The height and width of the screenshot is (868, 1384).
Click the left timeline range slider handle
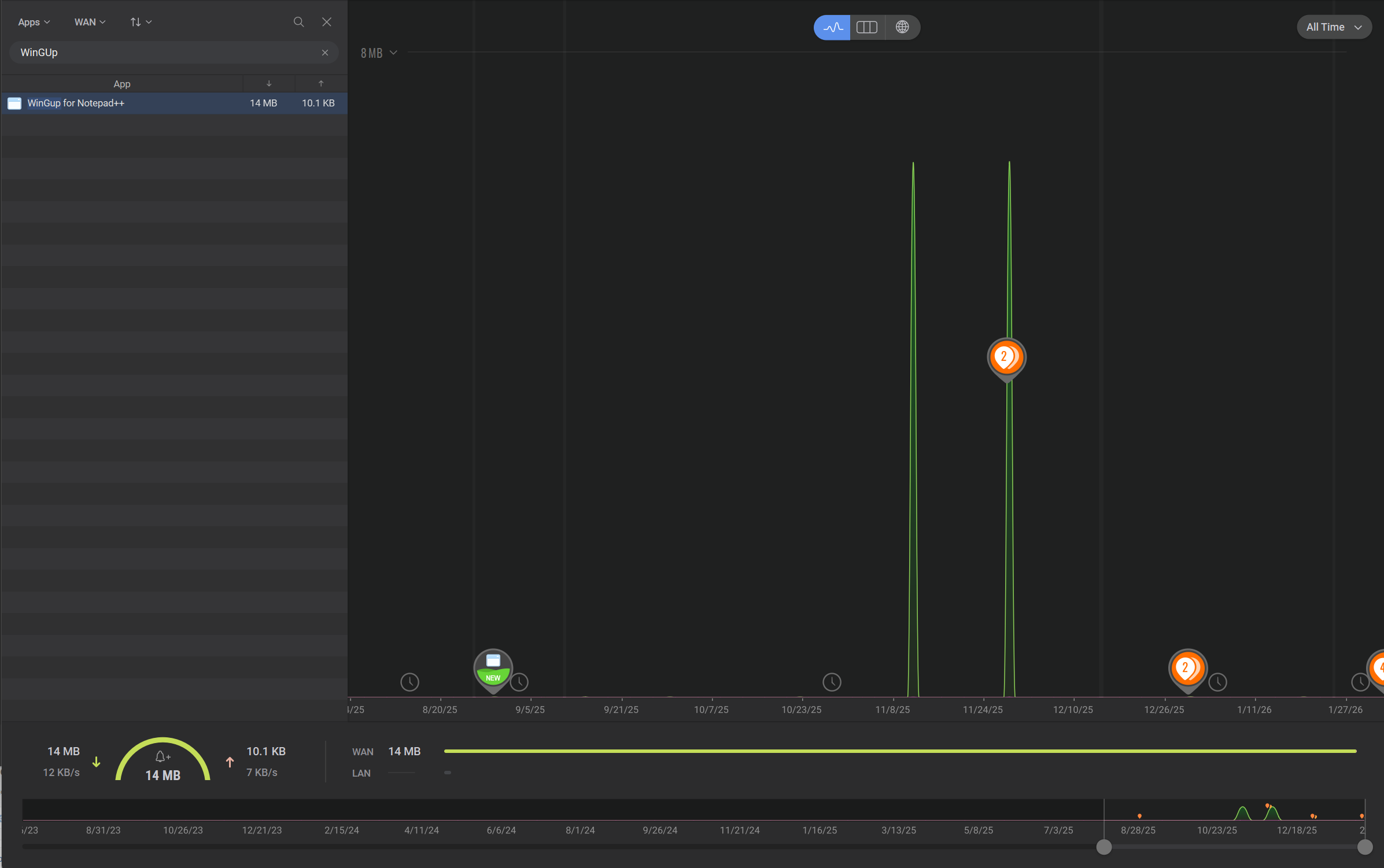pos(1103,847)
